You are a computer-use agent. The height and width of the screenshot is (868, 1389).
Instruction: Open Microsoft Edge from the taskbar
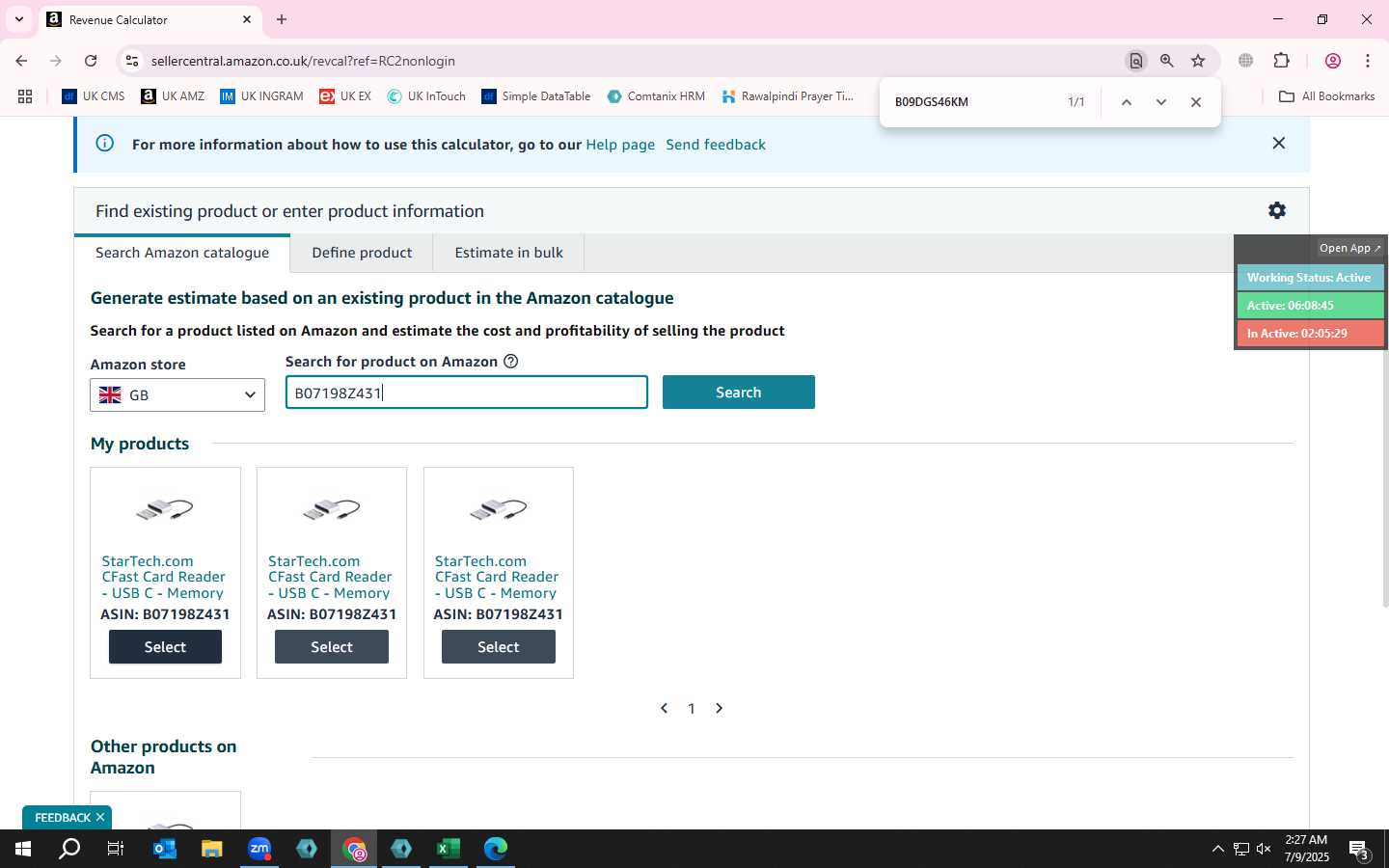pyautogui.click(x=496, y=849)
